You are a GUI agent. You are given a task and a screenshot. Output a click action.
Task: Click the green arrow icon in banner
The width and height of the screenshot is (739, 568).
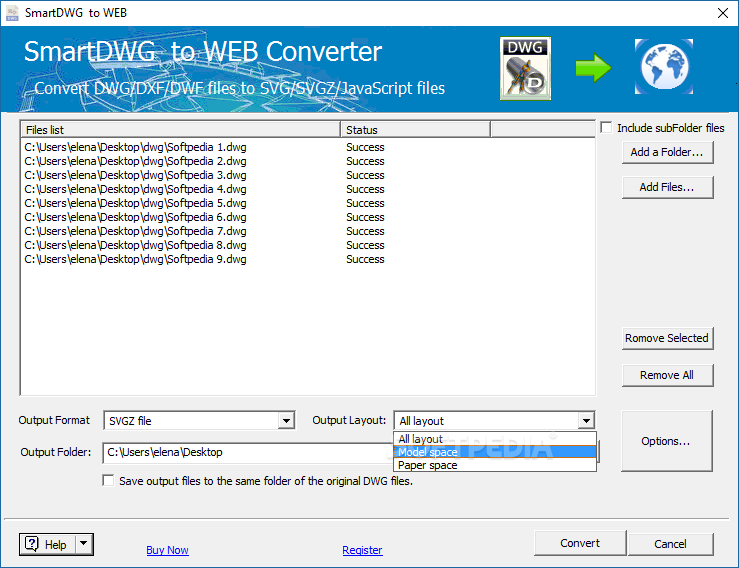[593, 68]
